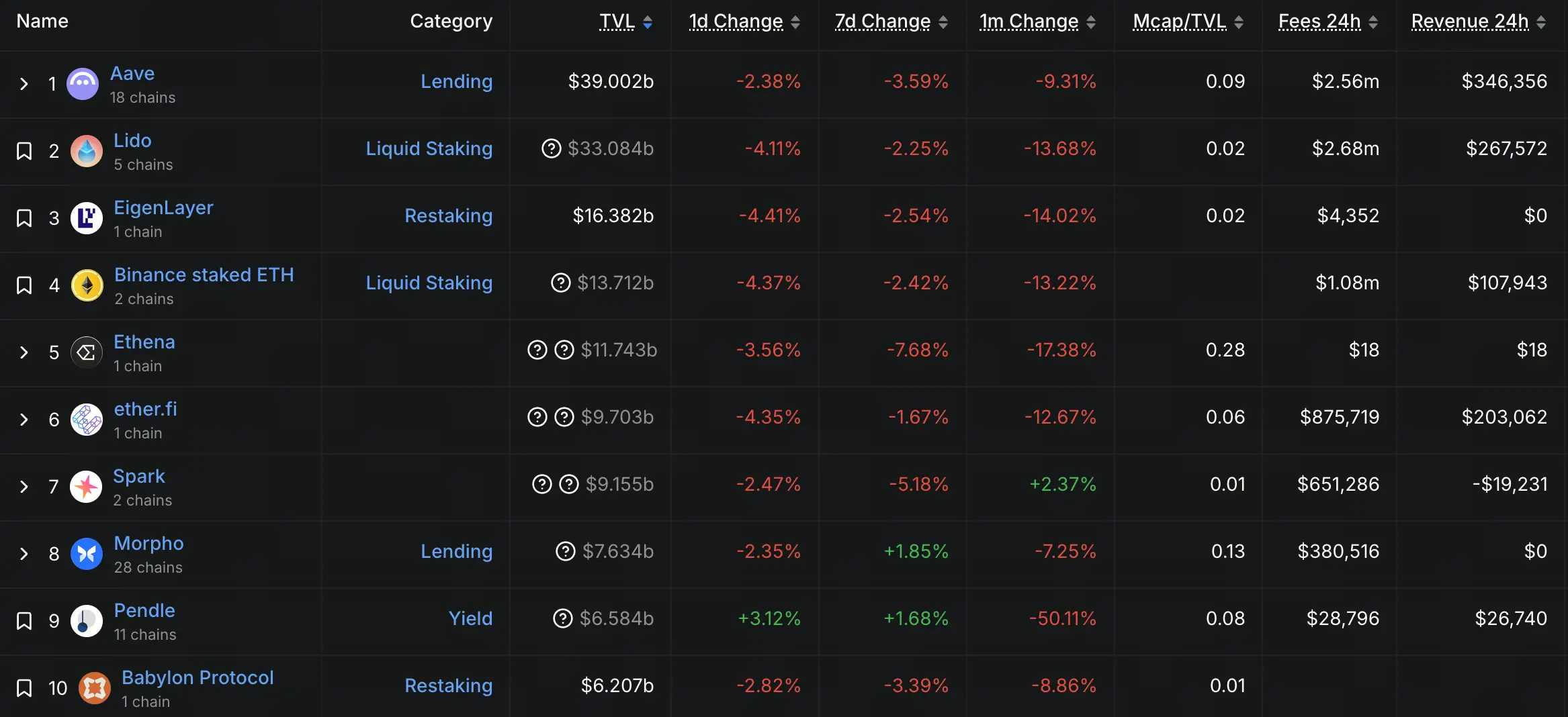Sort the table by TVL
Screen dimensions: 1568x717
click(x=625, y=21)
